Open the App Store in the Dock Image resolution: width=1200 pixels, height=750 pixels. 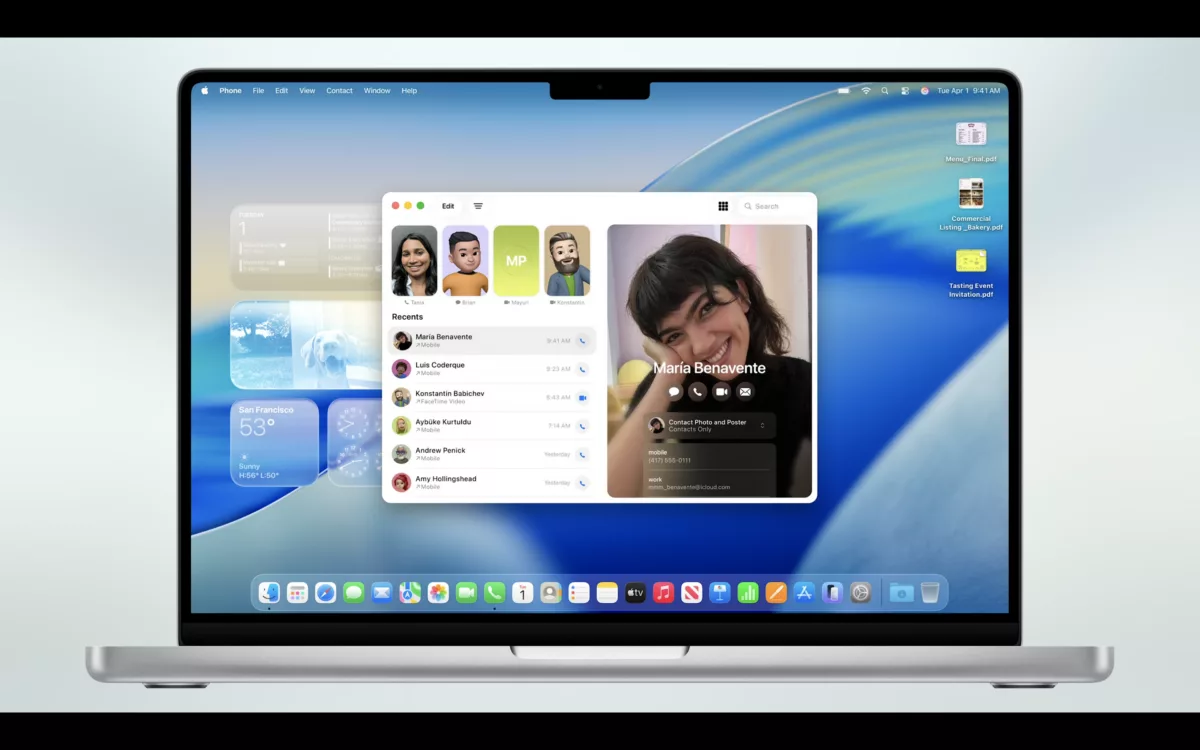[x=804, y=593]
